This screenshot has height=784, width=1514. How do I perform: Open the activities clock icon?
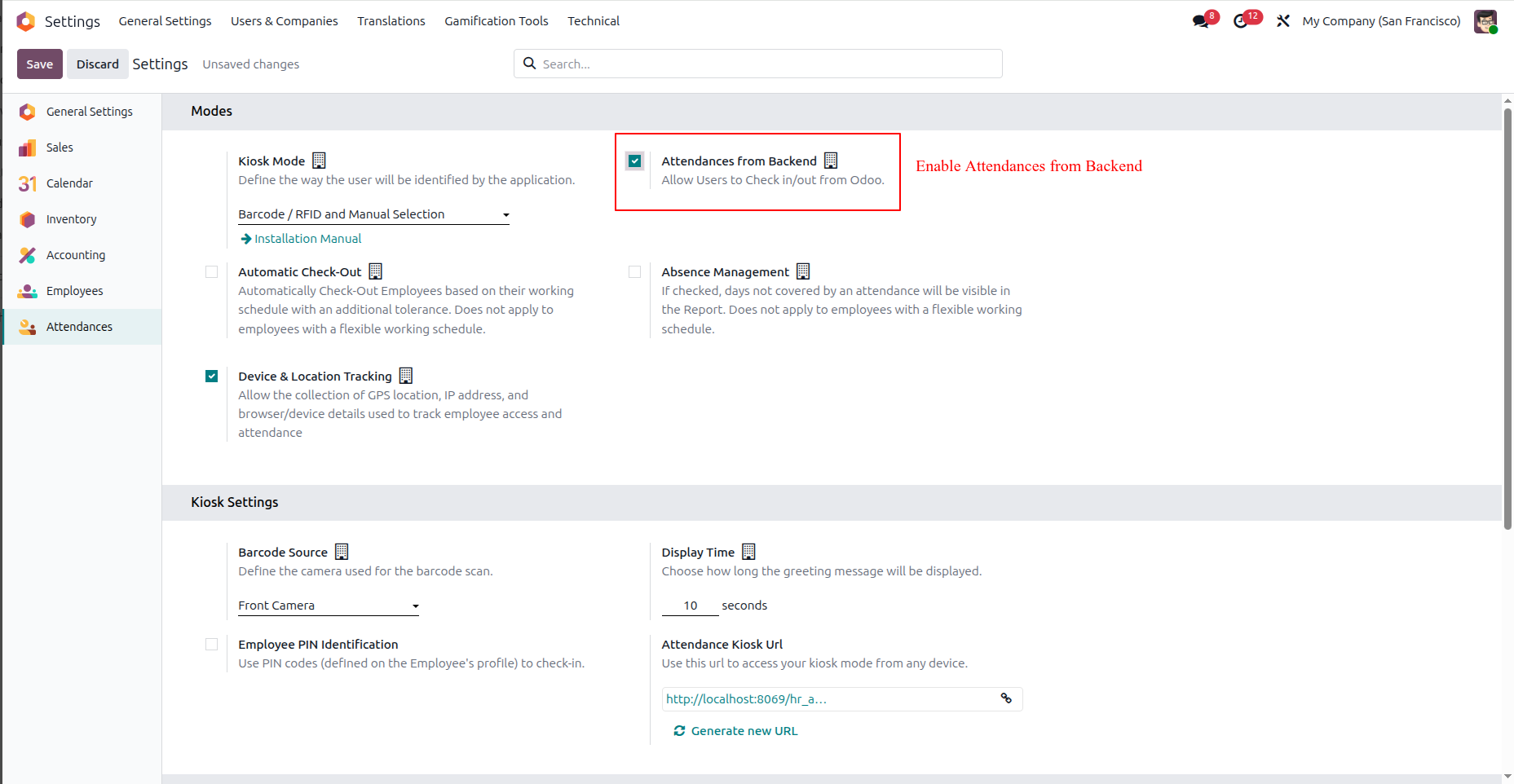[x=1241, y=21]
